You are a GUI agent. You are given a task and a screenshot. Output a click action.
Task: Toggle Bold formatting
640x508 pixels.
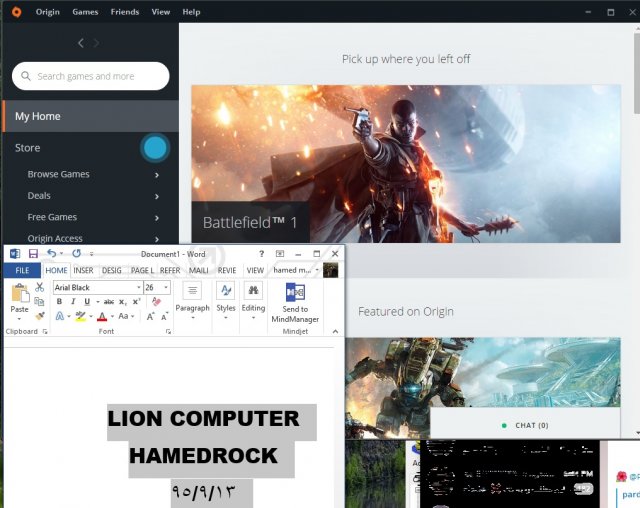click(59, 302)
